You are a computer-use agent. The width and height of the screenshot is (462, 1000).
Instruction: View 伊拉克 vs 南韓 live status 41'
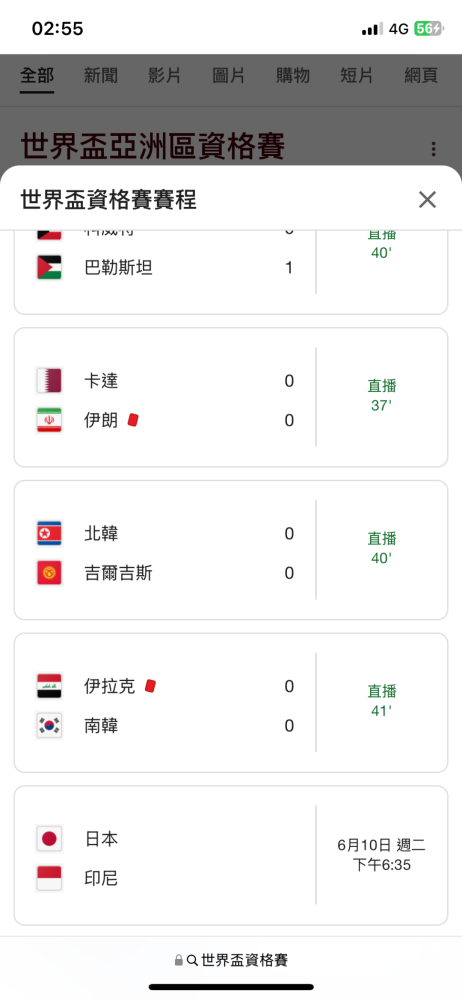[x=382, y=700]
